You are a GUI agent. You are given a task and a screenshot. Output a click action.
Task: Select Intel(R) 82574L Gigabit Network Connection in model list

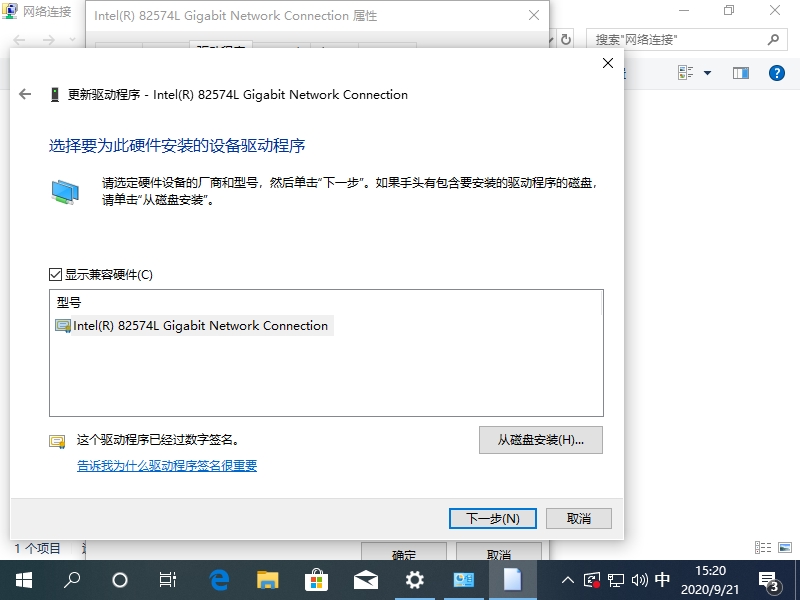pyautogui.click(x=194, y=326)
